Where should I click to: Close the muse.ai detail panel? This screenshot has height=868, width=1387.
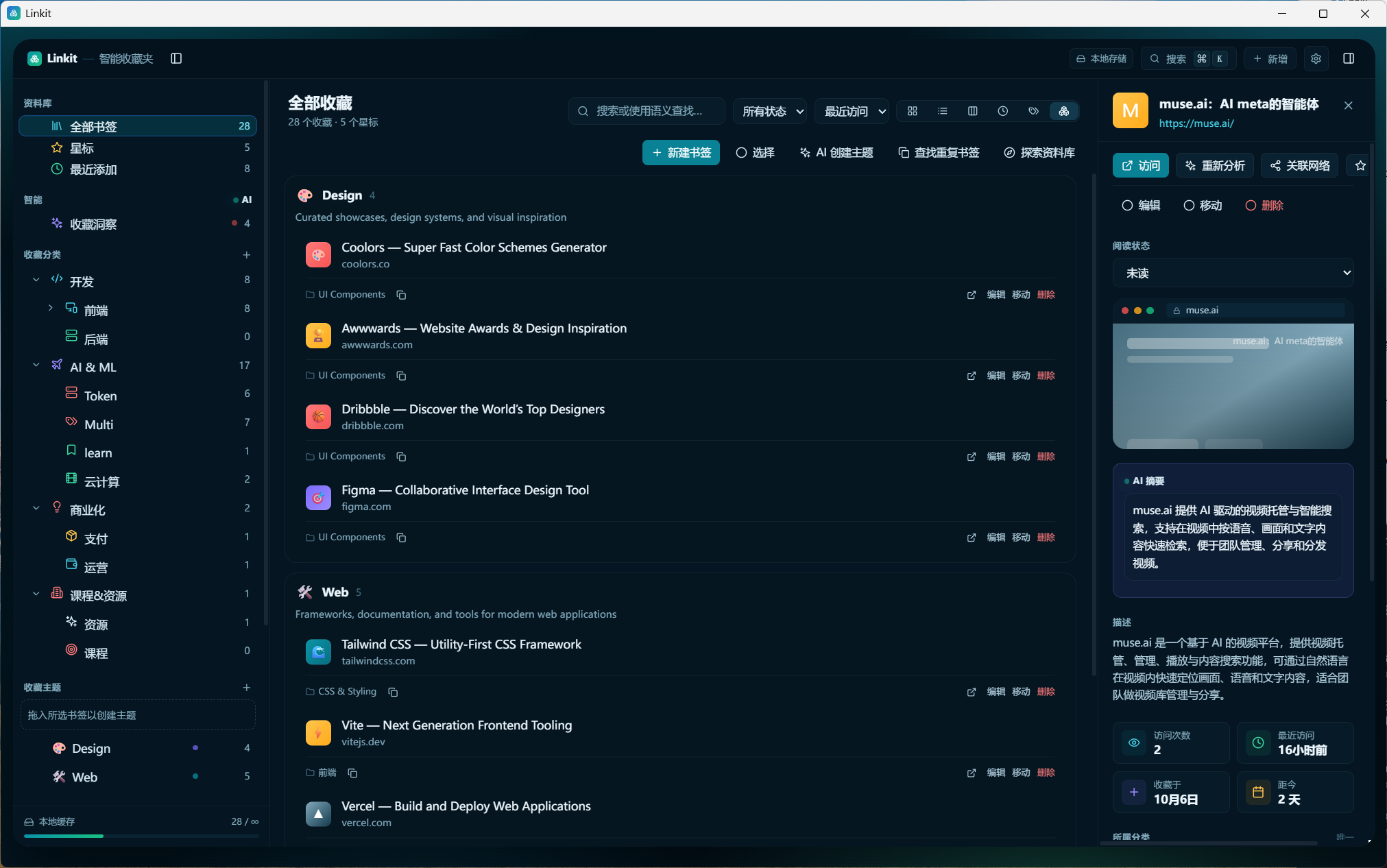1349,105
